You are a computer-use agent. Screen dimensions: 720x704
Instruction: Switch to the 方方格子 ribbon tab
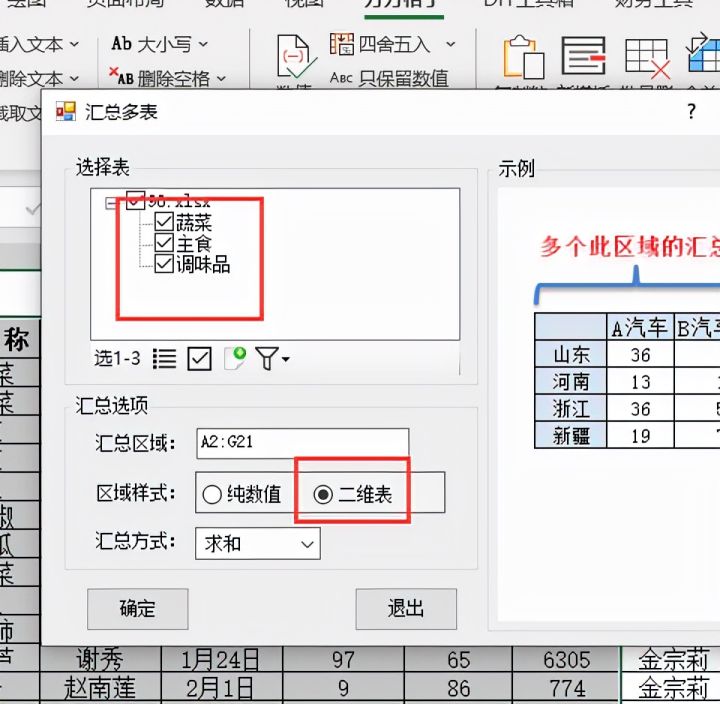[404, 4]
